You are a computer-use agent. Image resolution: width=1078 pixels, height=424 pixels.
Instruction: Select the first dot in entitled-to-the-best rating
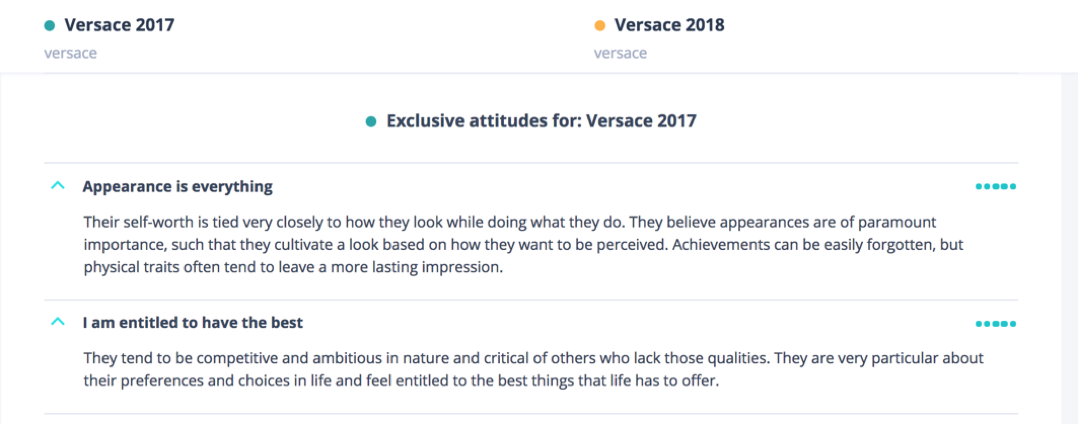click(979, 324)
